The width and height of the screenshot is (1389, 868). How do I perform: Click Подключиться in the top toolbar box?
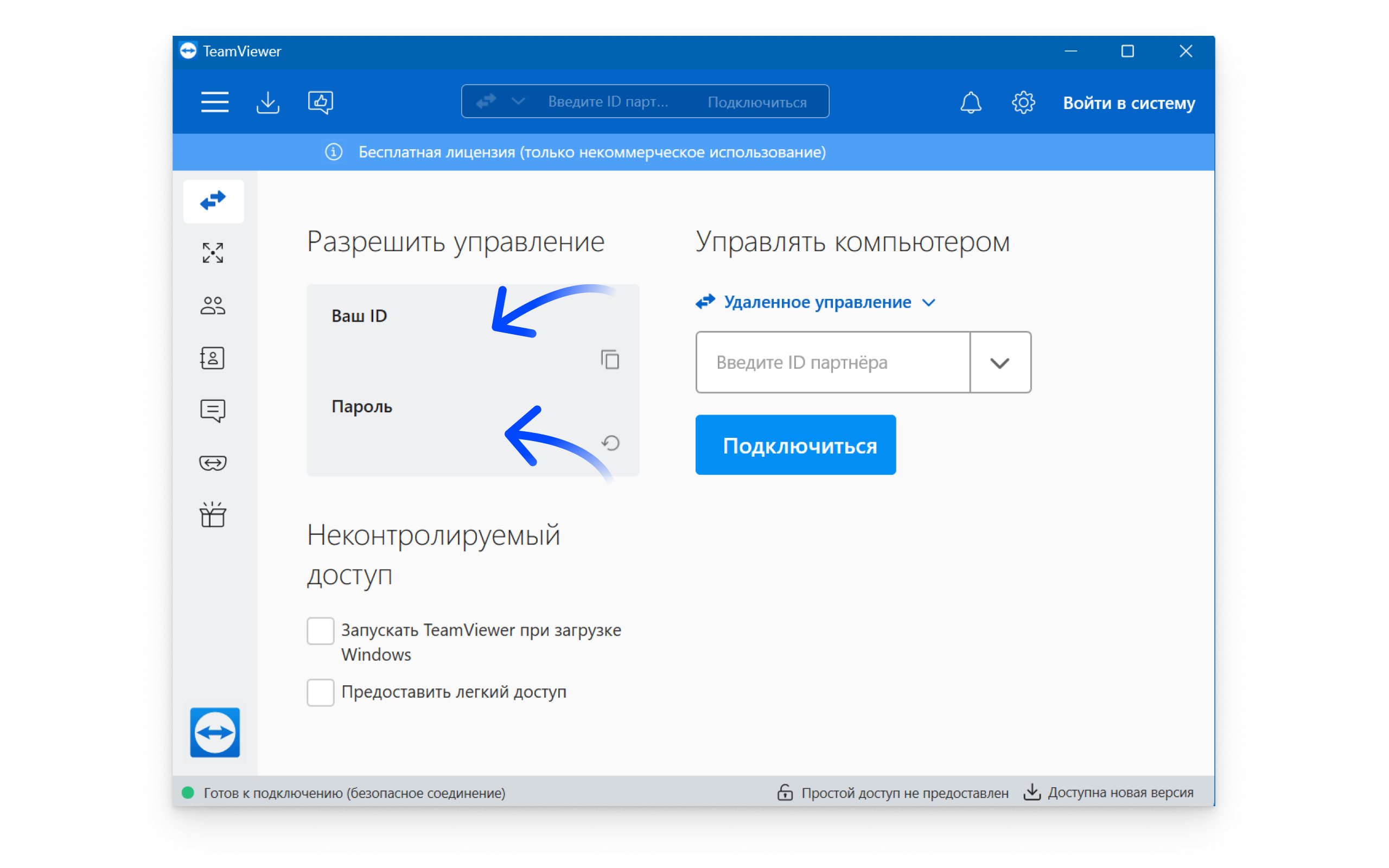tap(757, 102)
